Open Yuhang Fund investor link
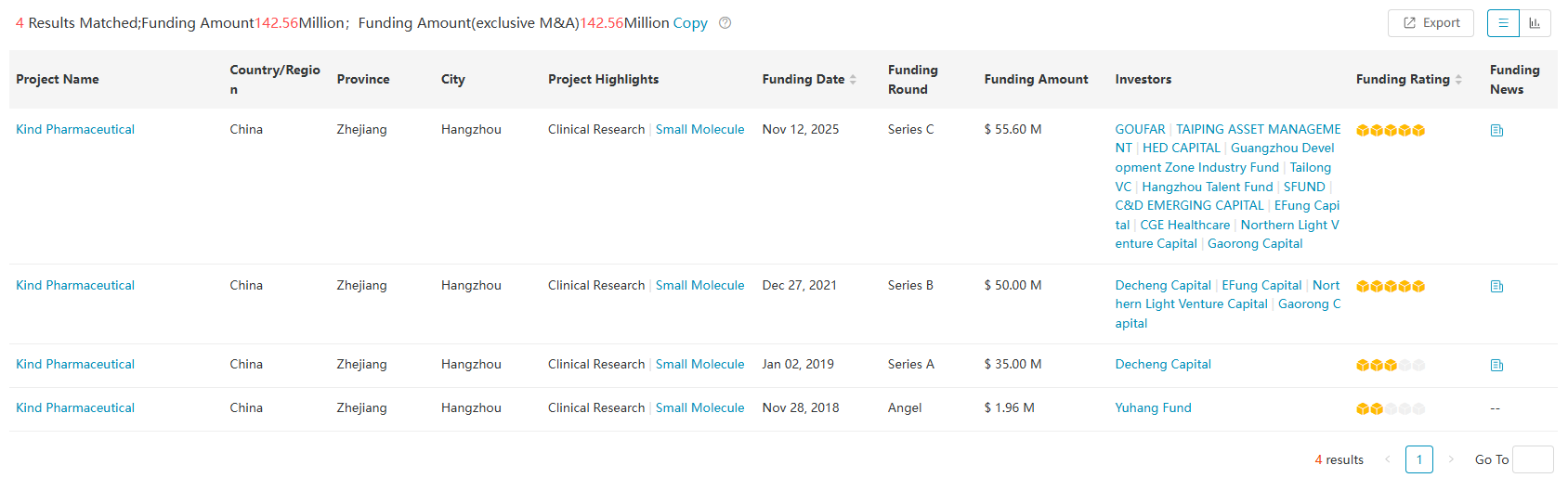The image size is (1568, 478). (1153, 408)
